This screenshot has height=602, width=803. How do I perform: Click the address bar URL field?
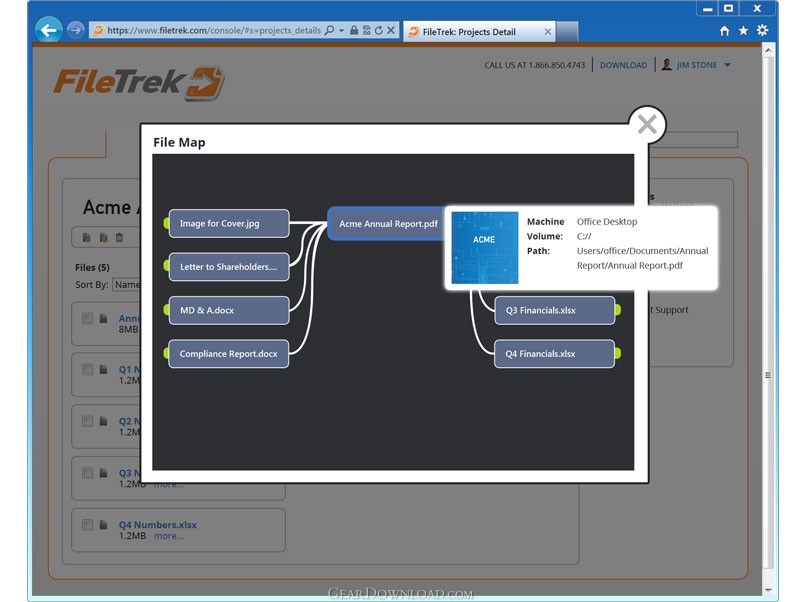[214, 30]
